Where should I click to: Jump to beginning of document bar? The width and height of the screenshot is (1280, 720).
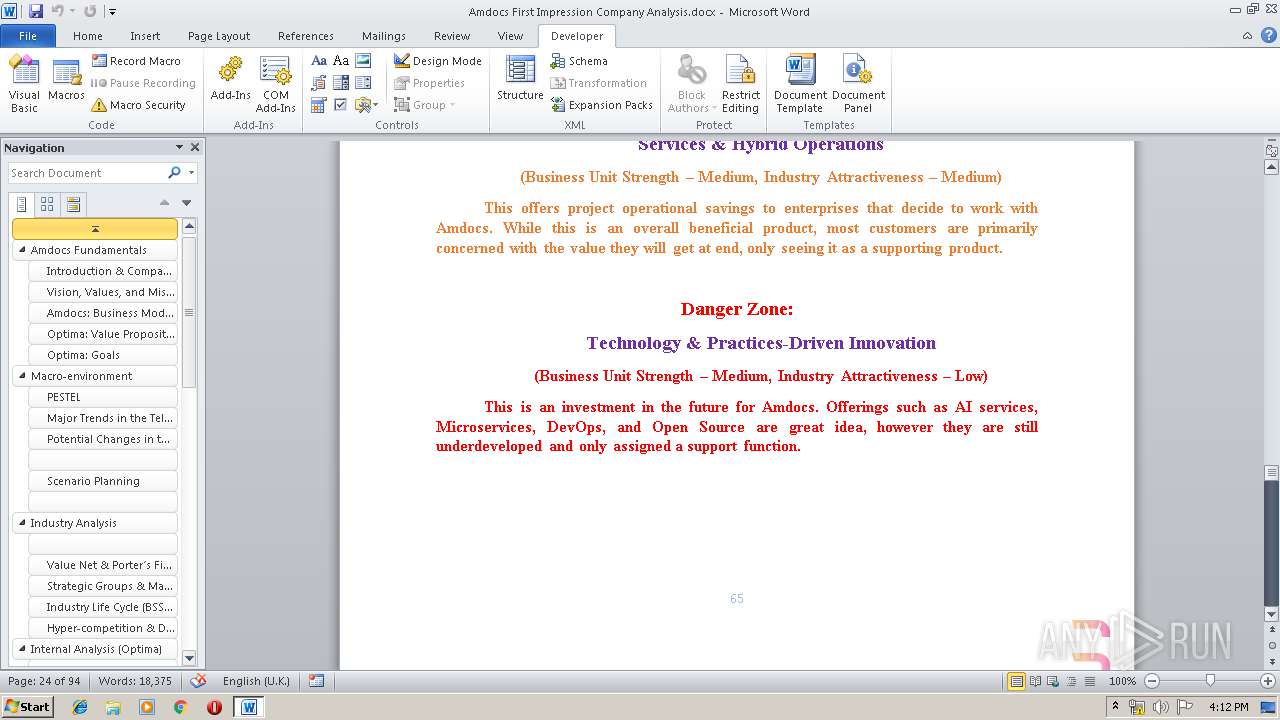(x=95, y=229)
